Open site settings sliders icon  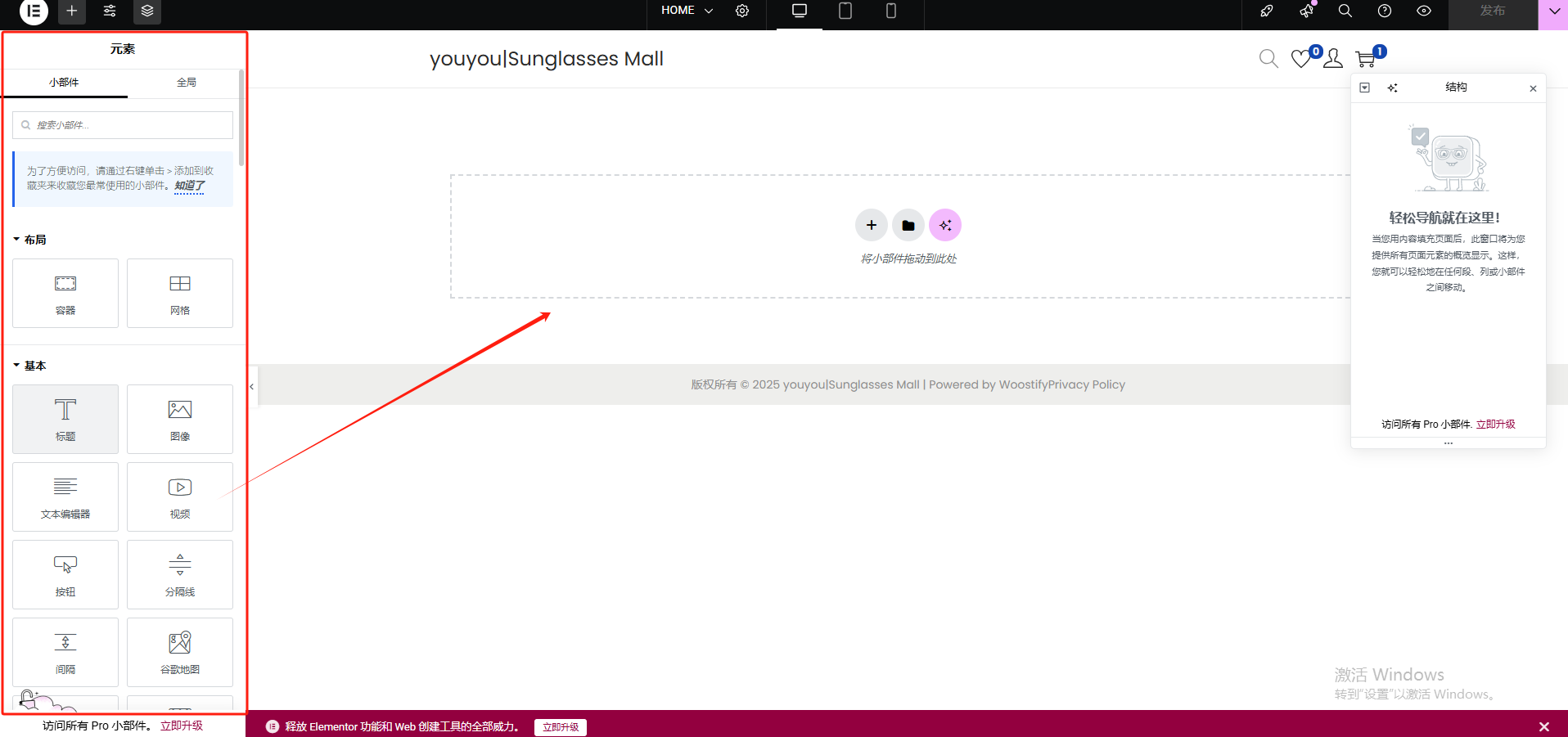110,11
